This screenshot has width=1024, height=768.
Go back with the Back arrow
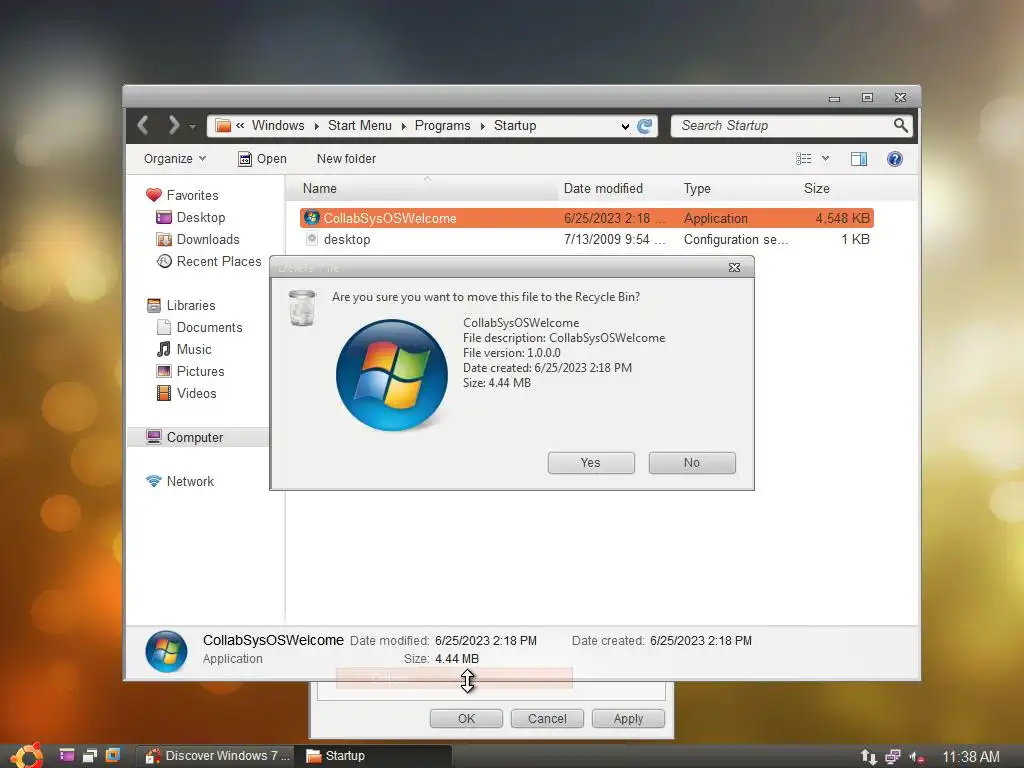tap(143, 125)
